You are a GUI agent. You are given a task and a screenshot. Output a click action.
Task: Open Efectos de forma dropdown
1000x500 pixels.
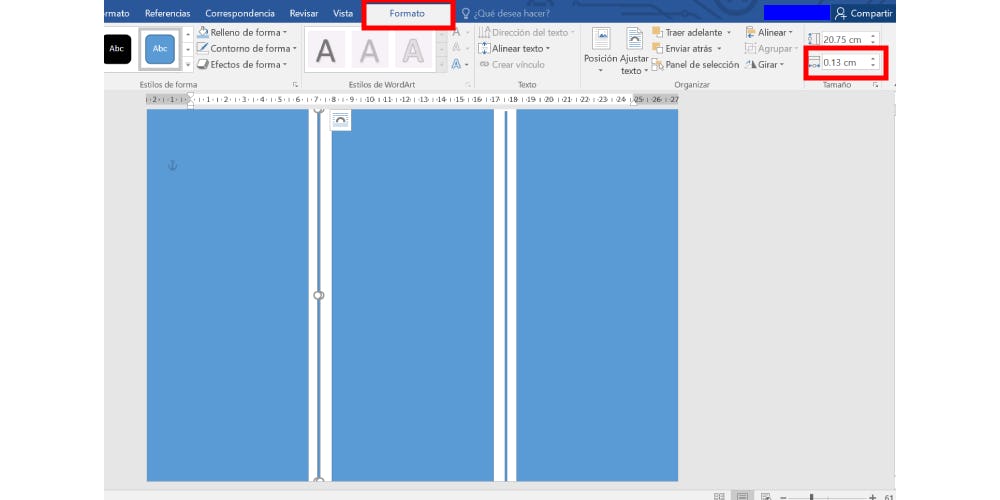(x=242, y=64)
